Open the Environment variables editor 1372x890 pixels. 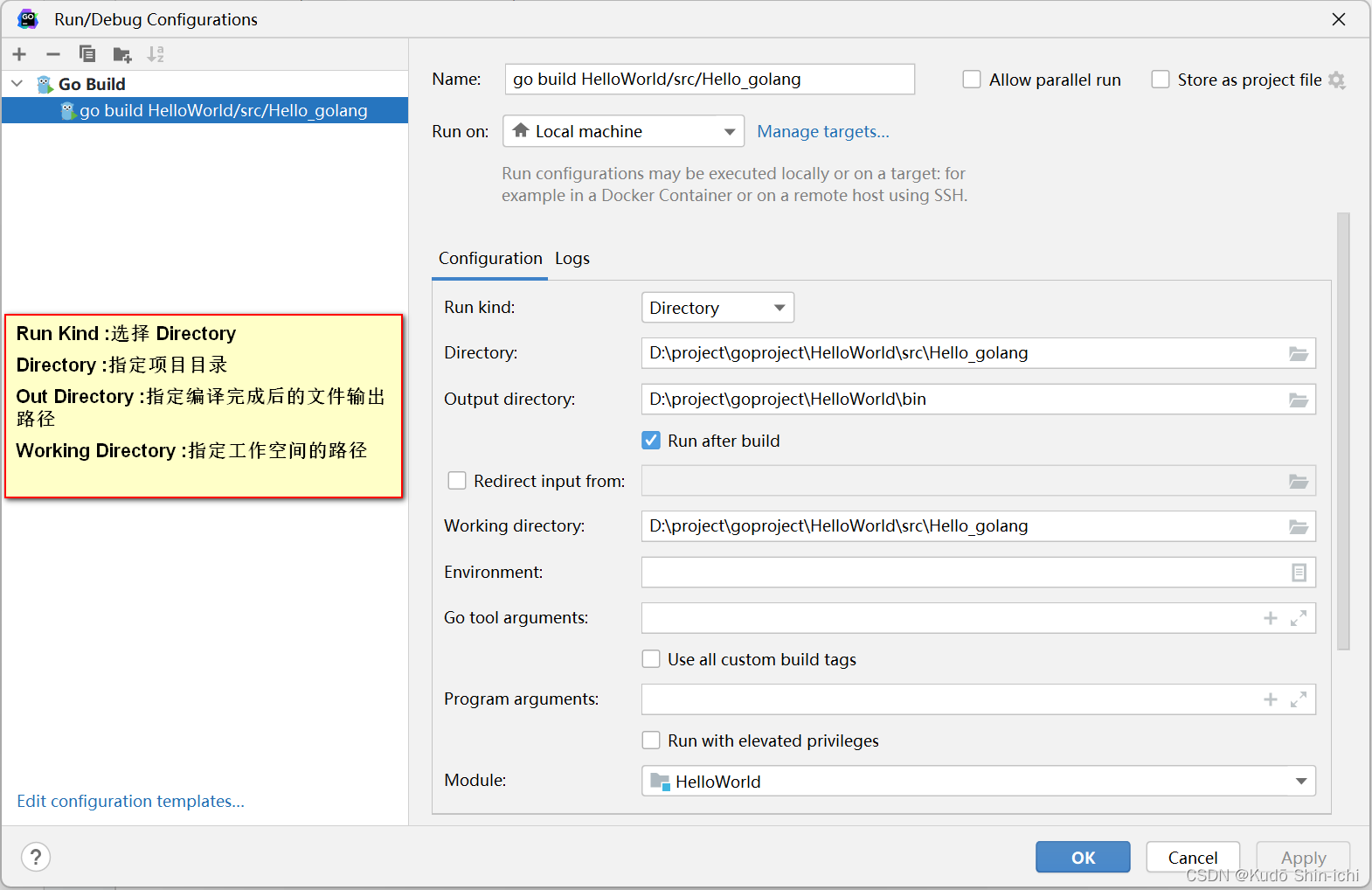1299,573
